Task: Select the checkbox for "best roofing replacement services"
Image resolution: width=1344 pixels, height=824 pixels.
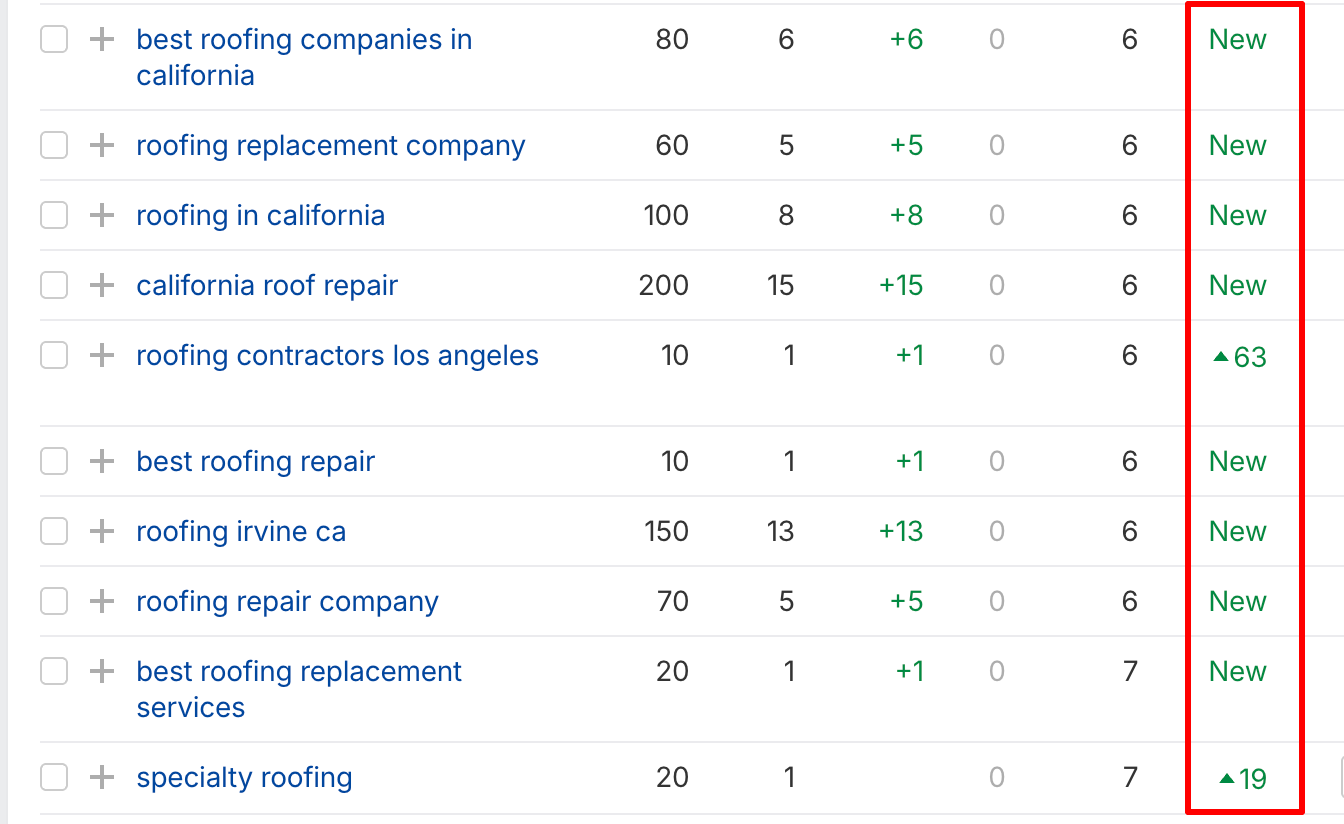Action: click(x=53, y=671)
